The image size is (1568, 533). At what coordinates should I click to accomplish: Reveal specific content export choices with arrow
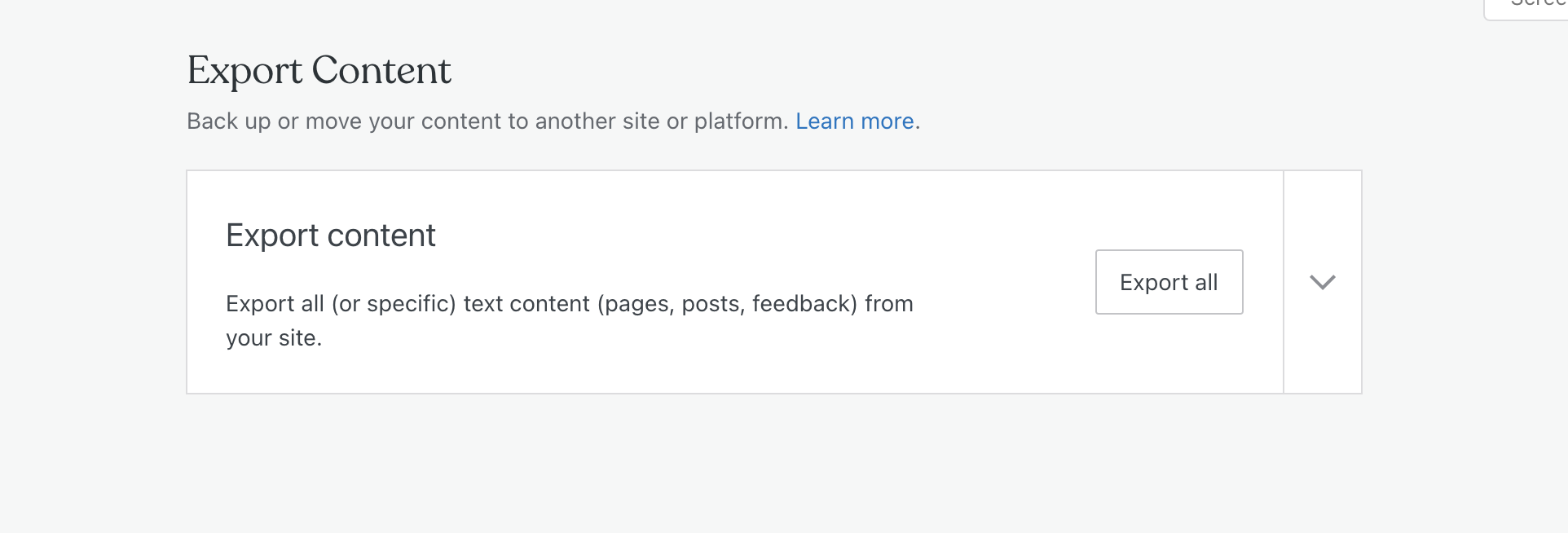point(1322,282)
